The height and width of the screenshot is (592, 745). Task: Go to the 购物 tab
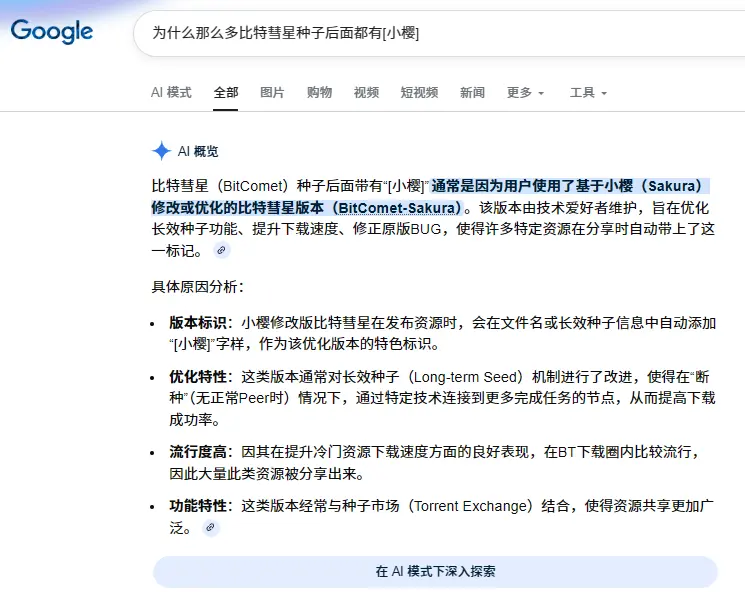[319, 93]
